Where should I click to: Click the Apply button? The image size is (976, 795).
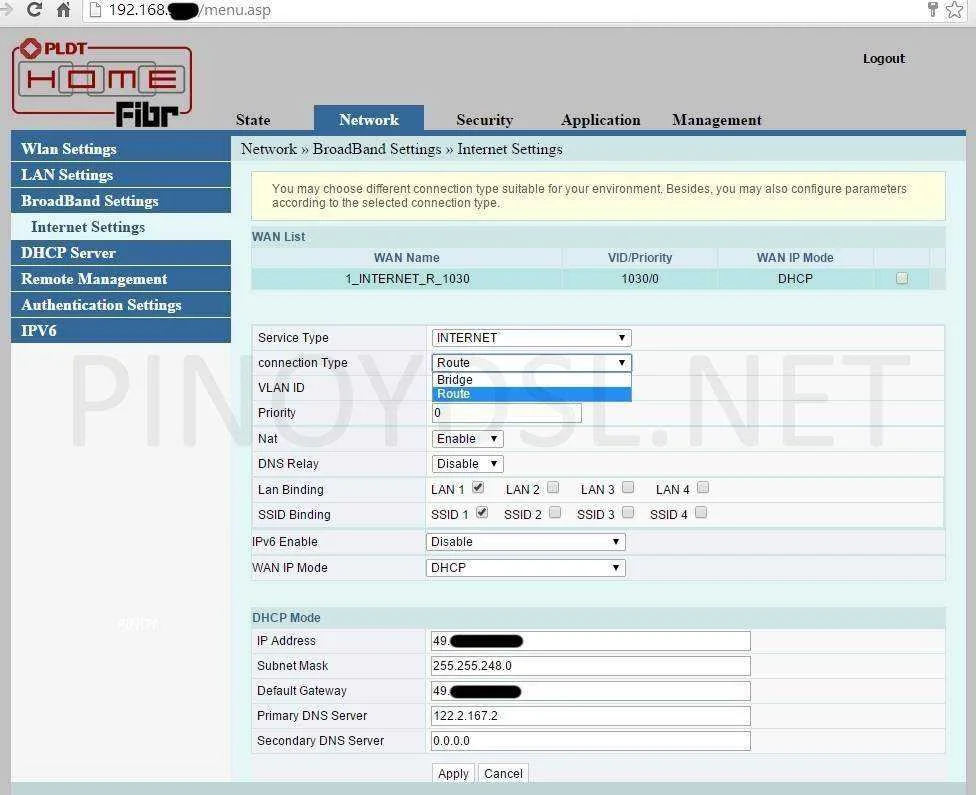click(x=453, y=773)
